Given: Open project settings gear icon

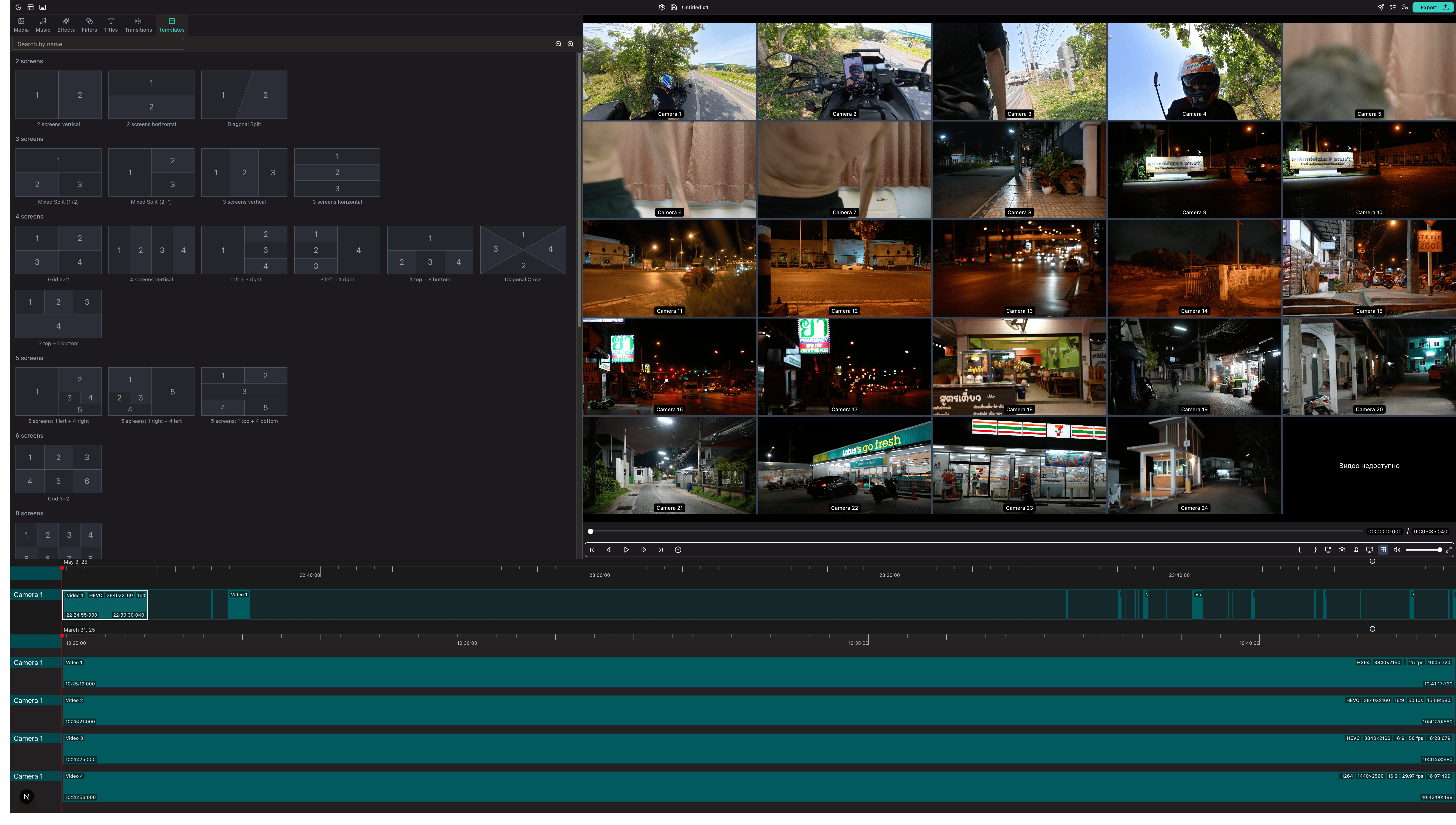Looking at the screenshot, I should coord(661,7).
